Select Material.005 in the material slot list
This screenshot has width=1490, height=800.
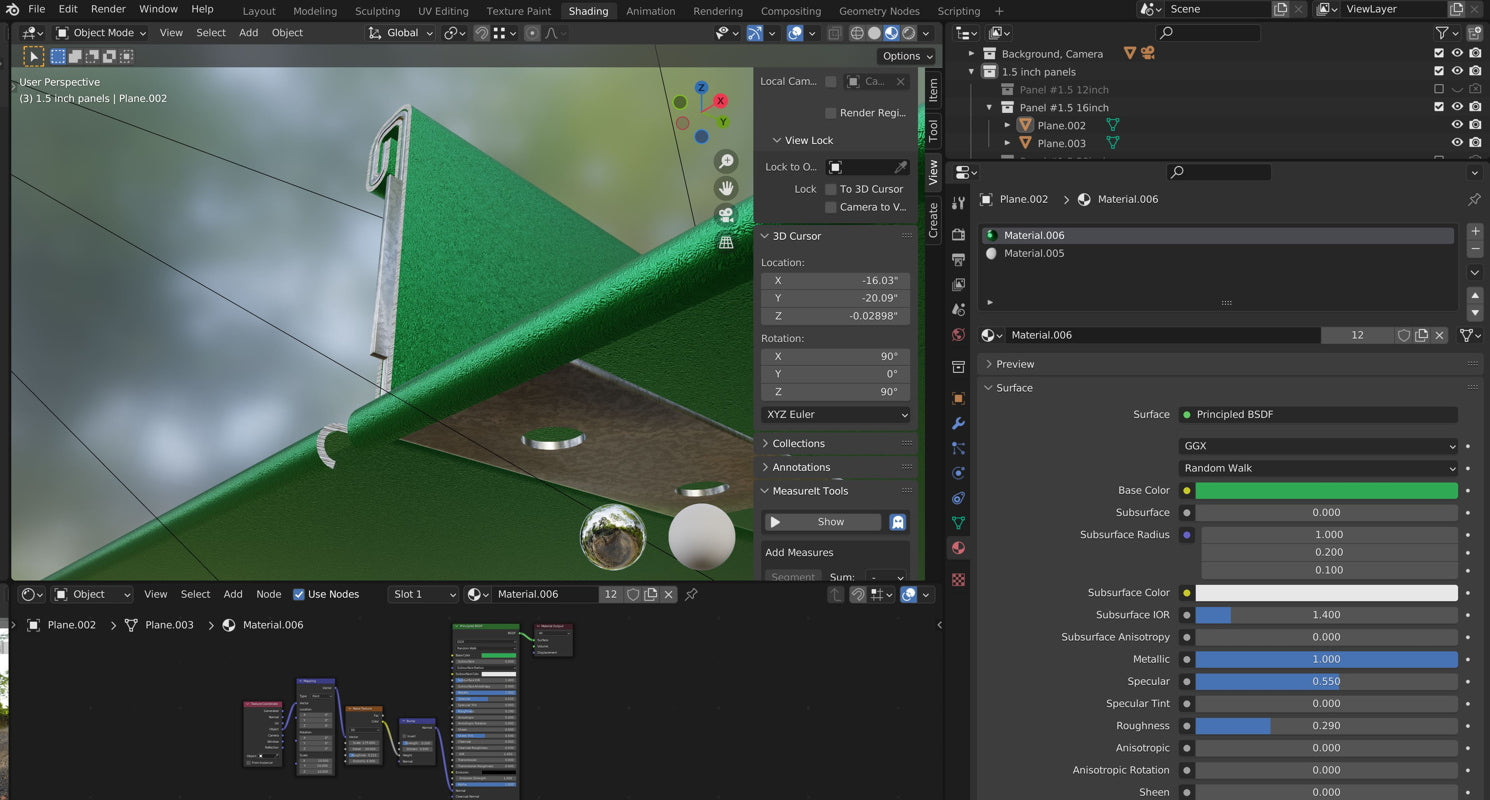(x=1034, y=254)
